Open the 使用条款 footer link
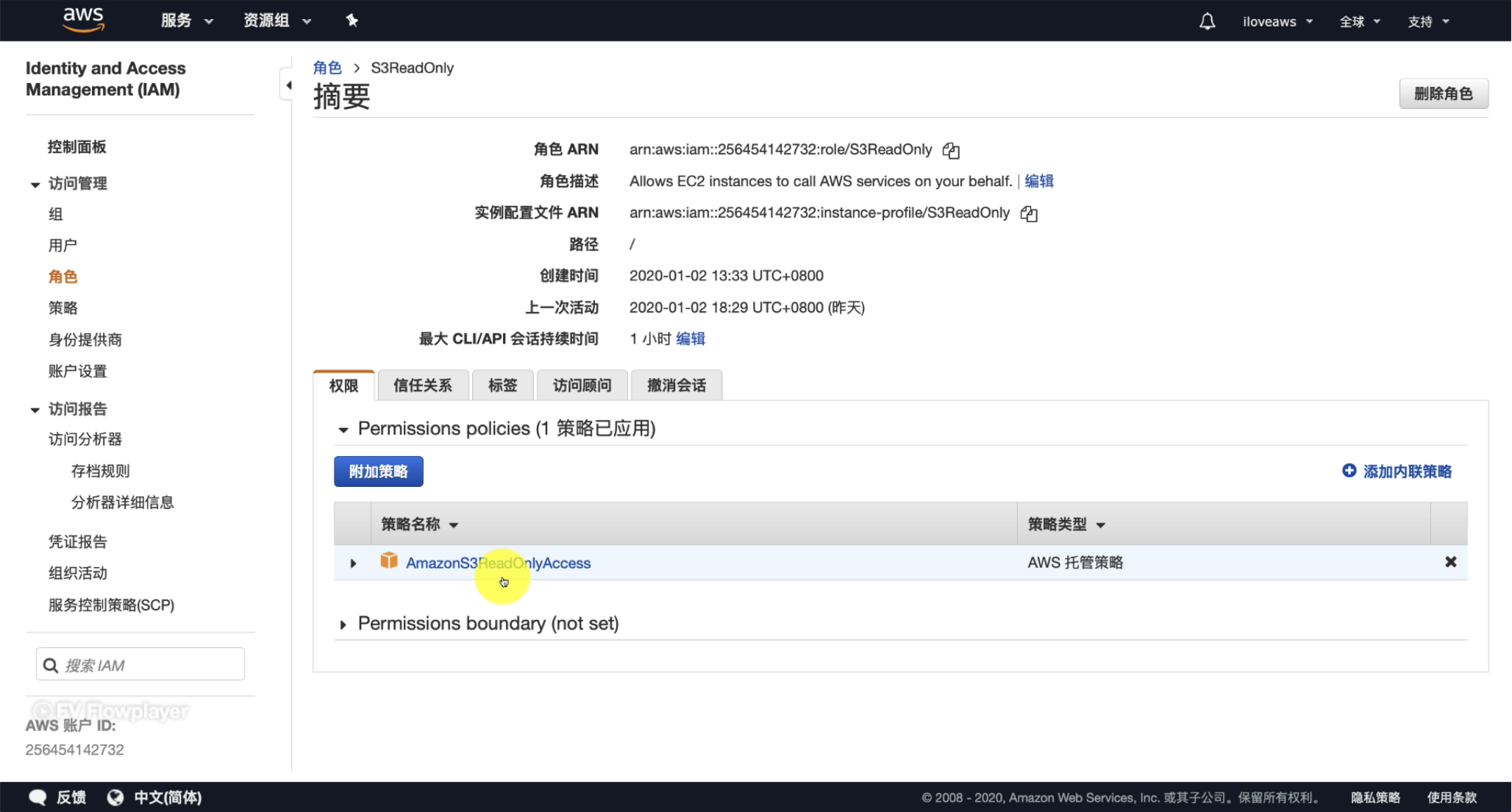This screenshot has height=812, width=1512. pyautogui.click(x=1452, y=797)
